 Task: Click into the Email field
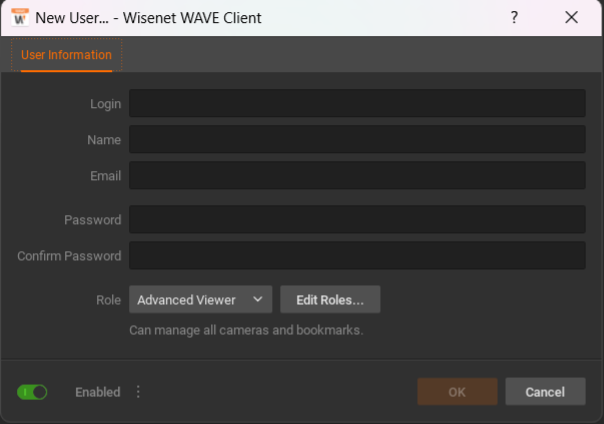[x=357, y=175]
